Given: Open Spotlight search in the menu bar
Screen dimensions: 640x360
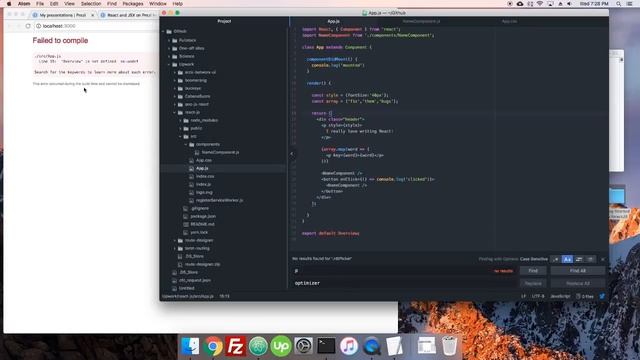Looking at the screenshot, I should (x=619, y=4).
